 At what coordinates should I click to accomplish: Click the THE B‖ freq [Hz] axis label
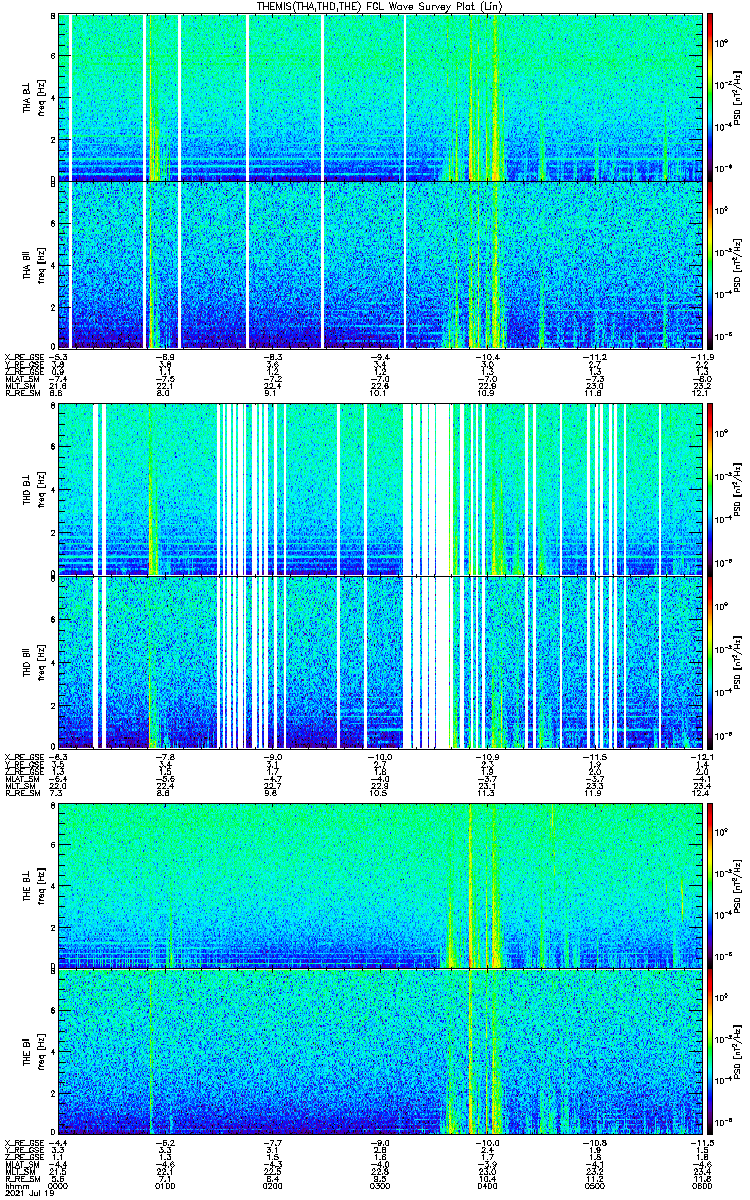(x=41, y=1053)
